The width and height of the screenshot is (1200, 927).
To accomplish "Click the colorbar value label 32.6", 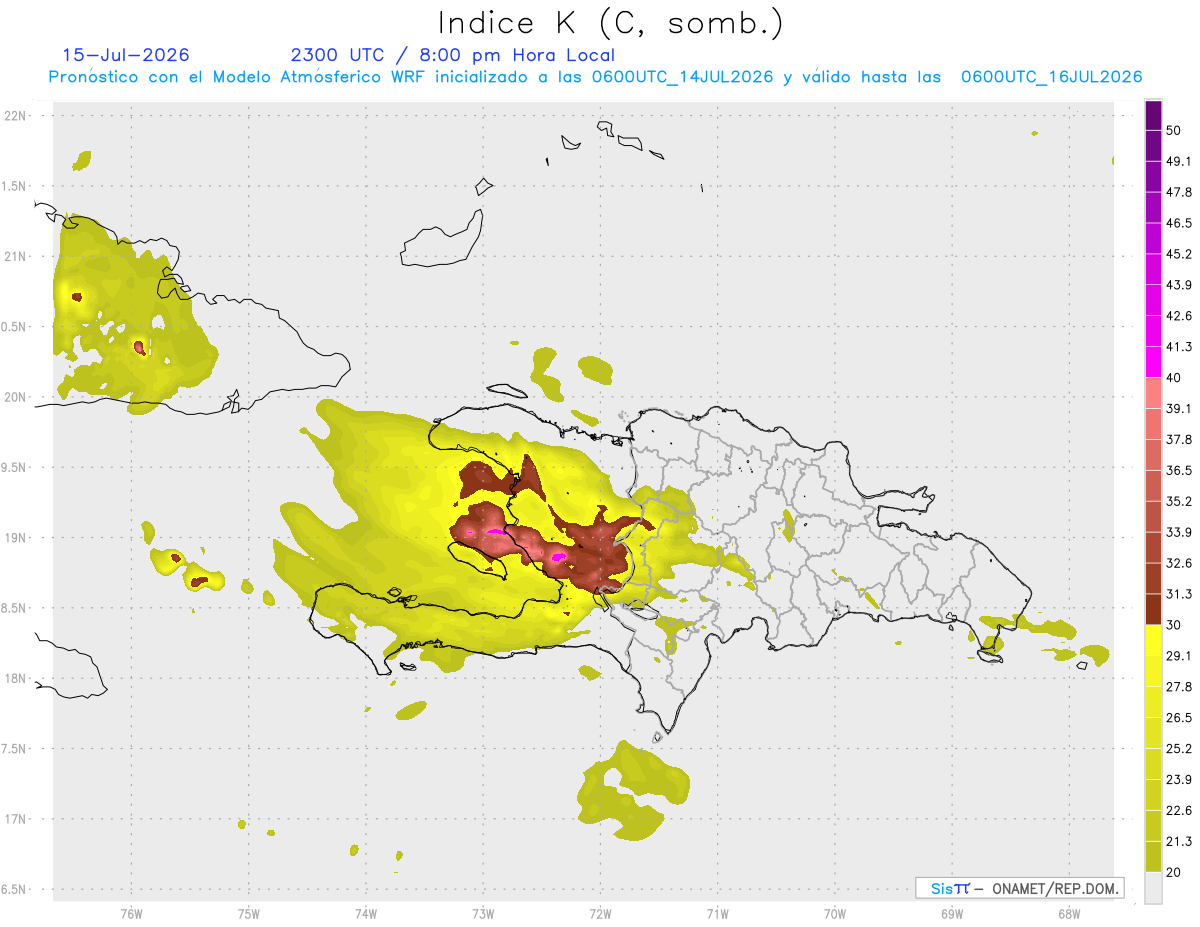I will (x=1179, y=563).
